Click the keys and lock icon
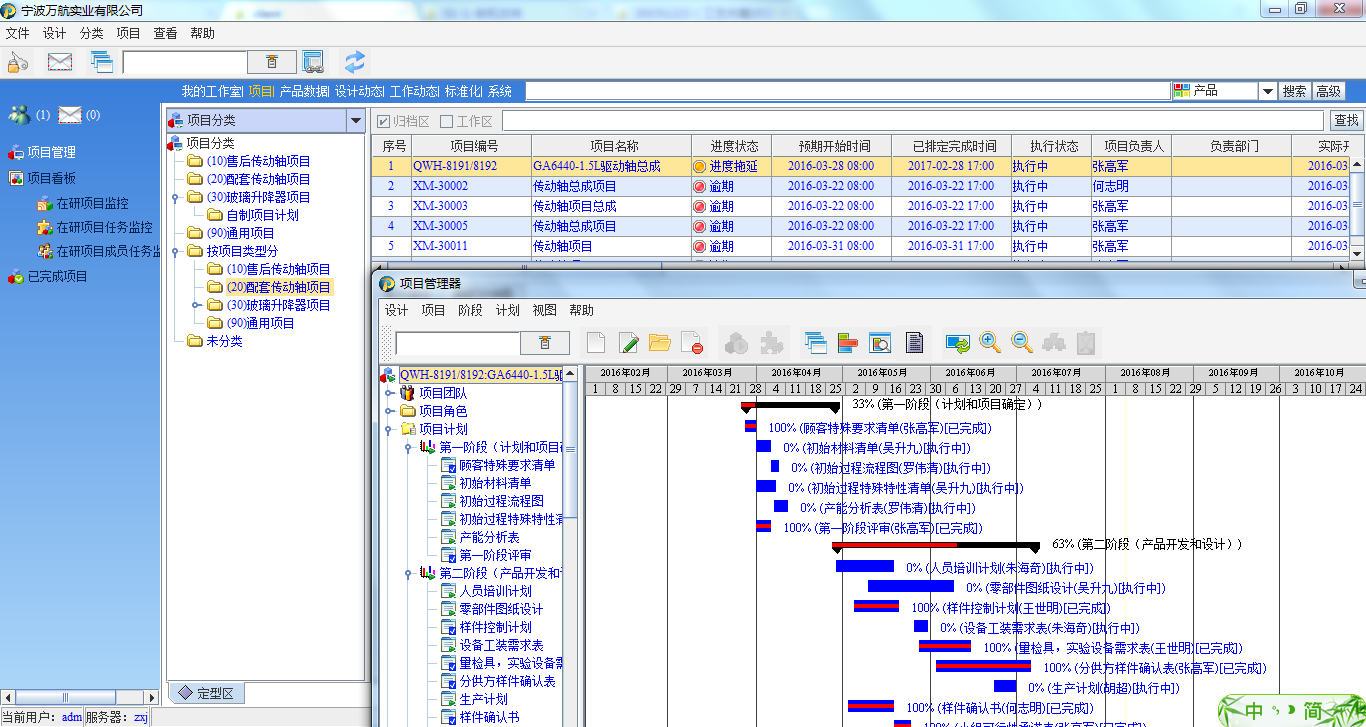The height and width of the screenshot is (727, 1366). coord(18,62)
